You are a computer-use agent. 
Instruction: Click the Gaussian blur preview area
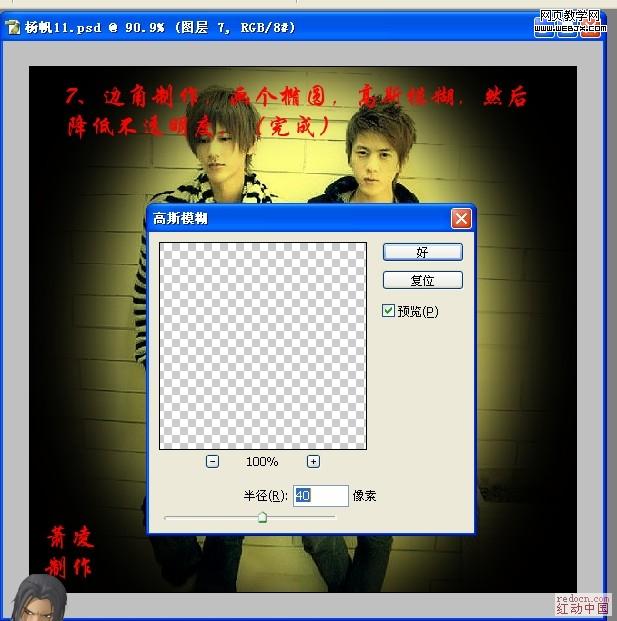tap(263, 346)
